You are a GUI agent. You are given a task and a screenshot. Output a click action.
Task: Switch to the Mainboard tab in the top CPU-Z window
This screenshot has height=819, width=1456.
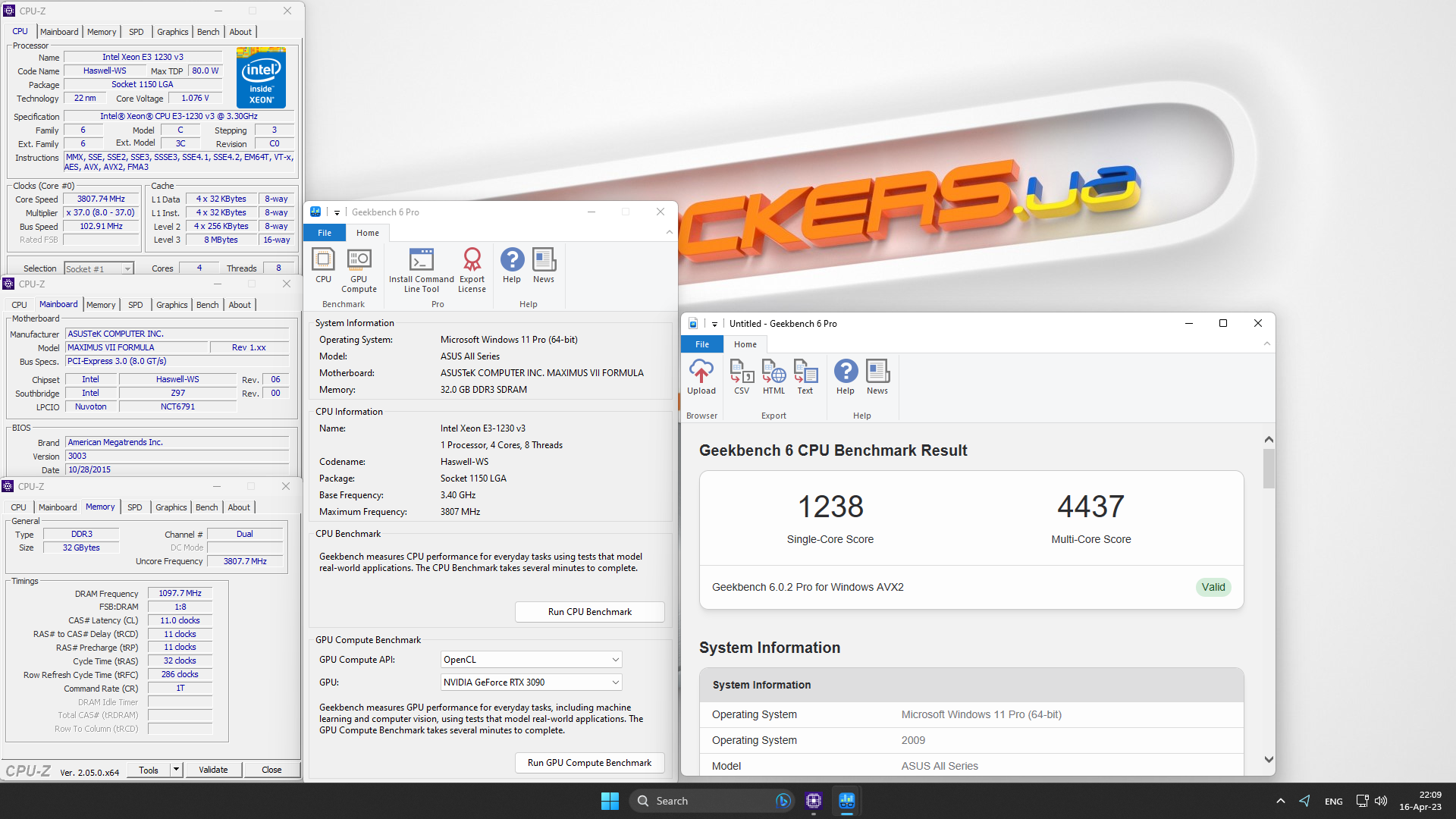coord(59,32)
